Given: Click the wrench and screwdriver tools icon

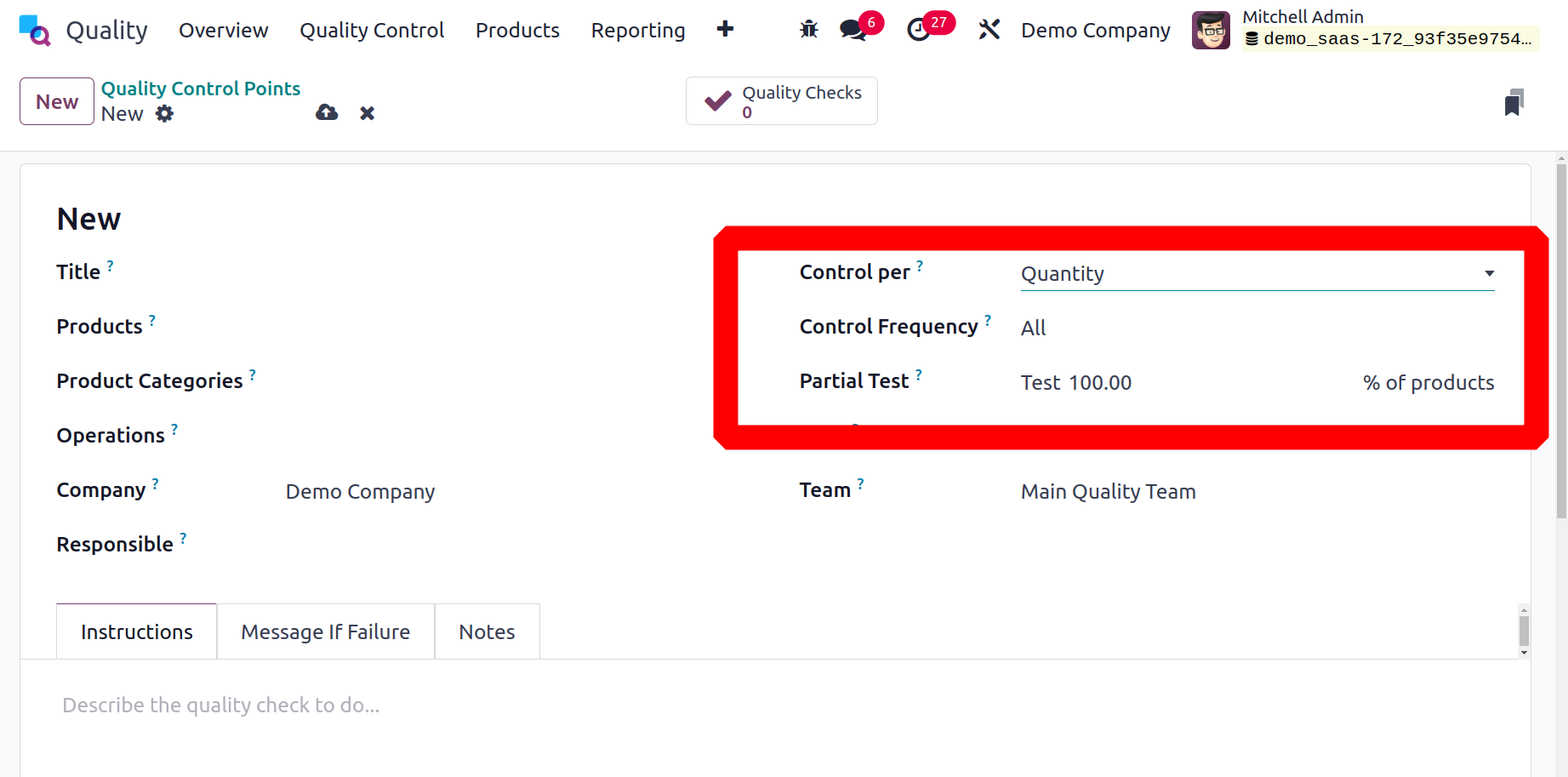Looking at the screenshot, I should pos(989,30).
